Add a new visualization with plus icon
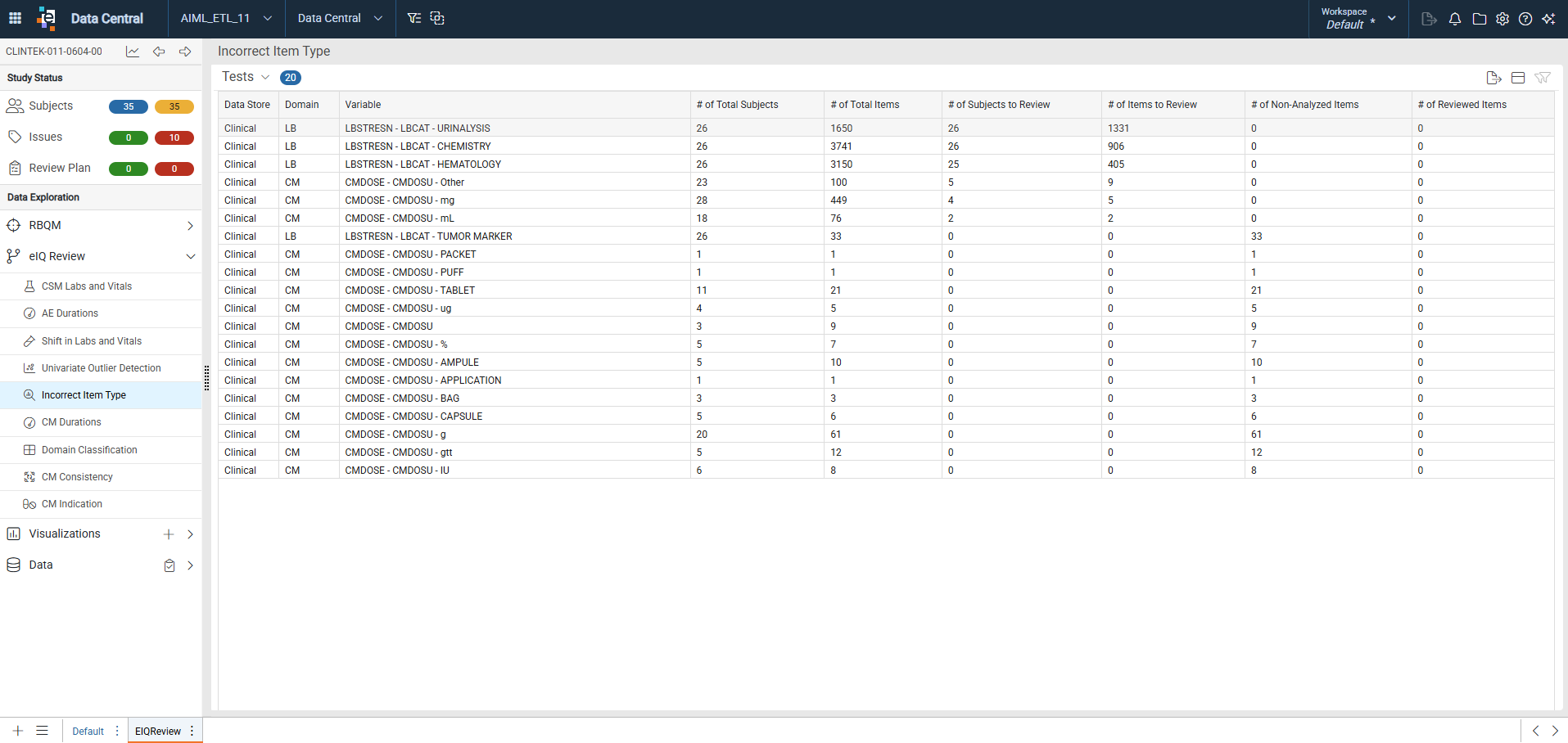1568x743 pixels. [169, 534]
